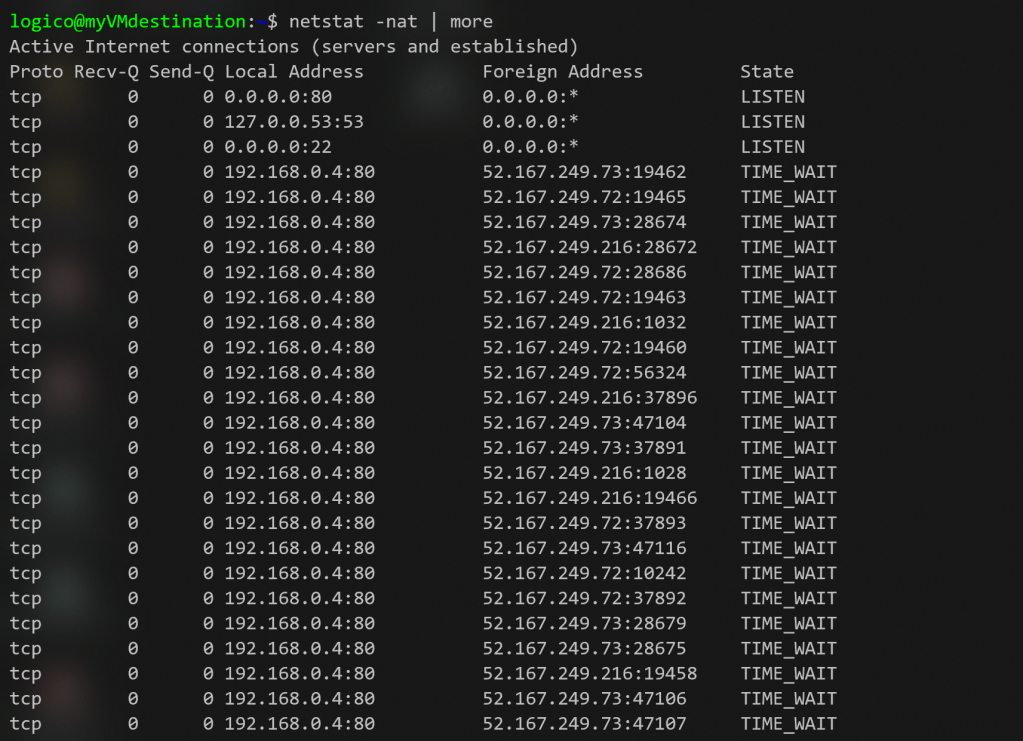Click local address 0.0.0.0:80
Viewport: 1023px width, 741px height.
pos(278,97)
